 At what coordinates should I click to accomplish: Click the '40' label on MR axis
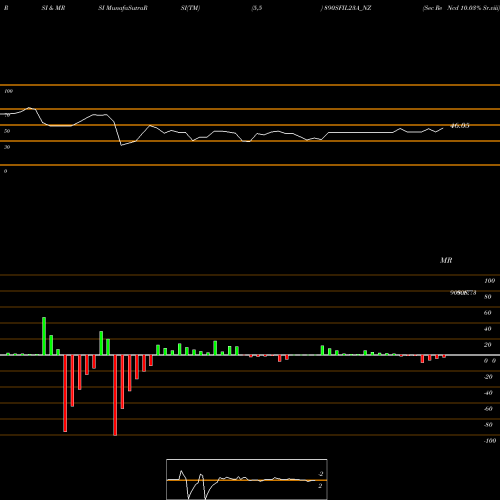pyautogui.click(x=488, y=329)
